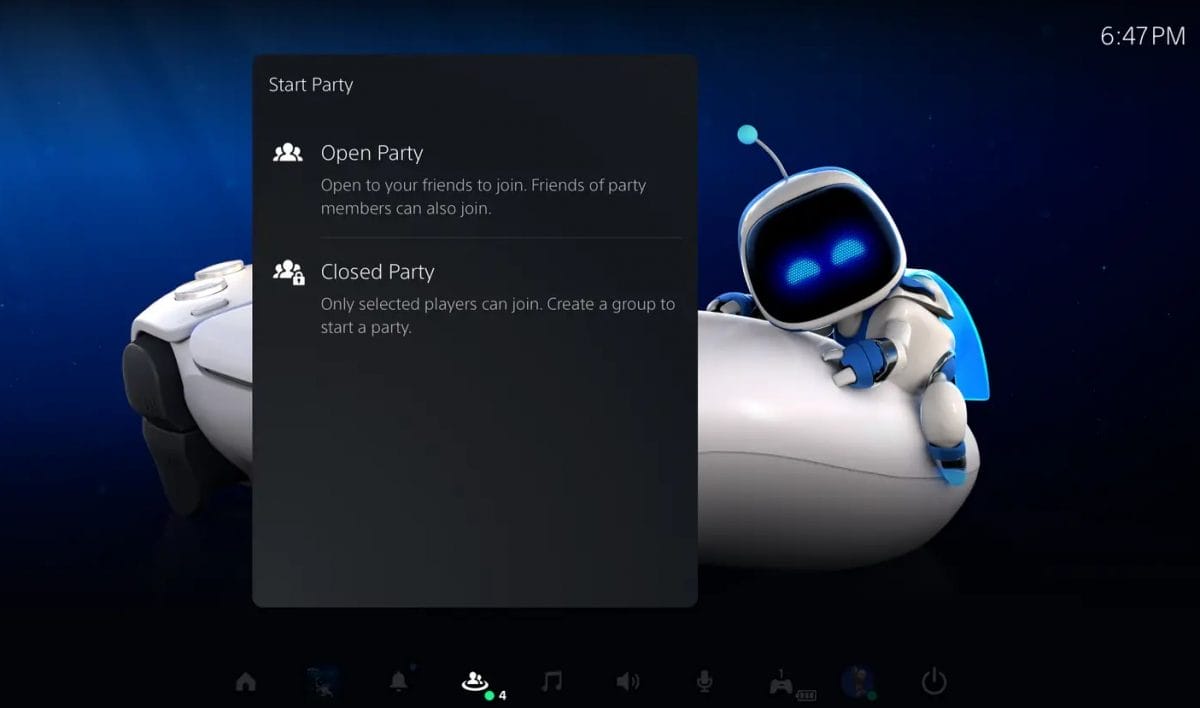Choose Closed Party for selected players only

377,271
